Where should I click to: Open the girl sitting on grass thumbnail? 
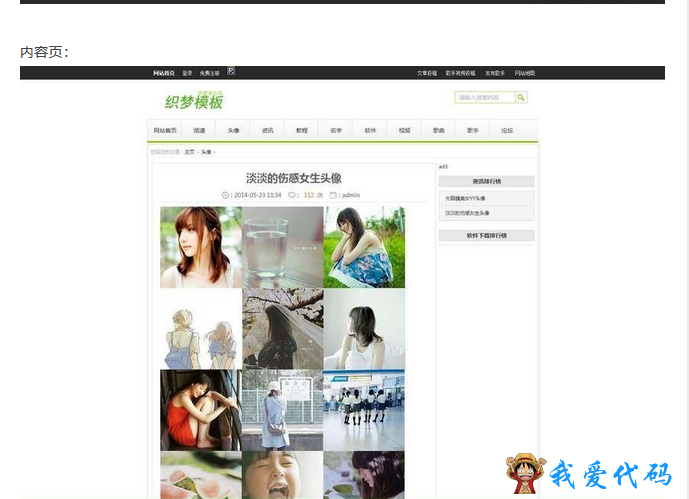(x=364, y=247)
